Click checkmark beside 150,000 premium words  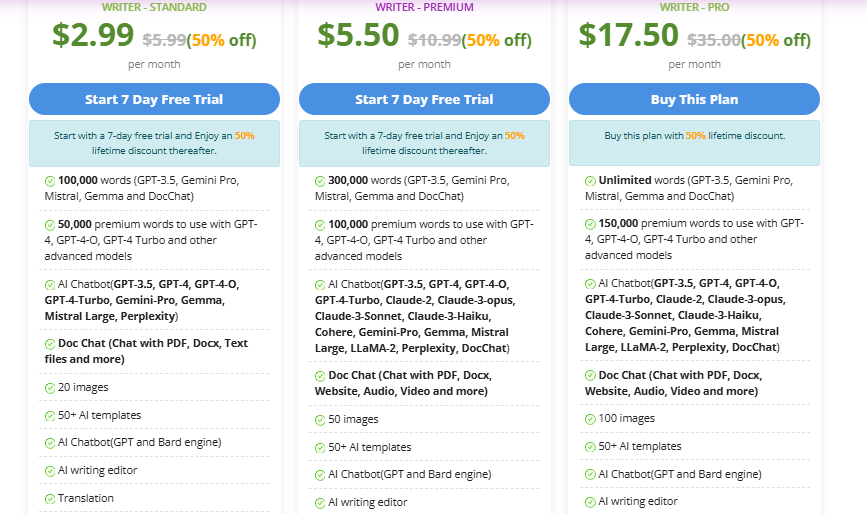tap(590, 224)
